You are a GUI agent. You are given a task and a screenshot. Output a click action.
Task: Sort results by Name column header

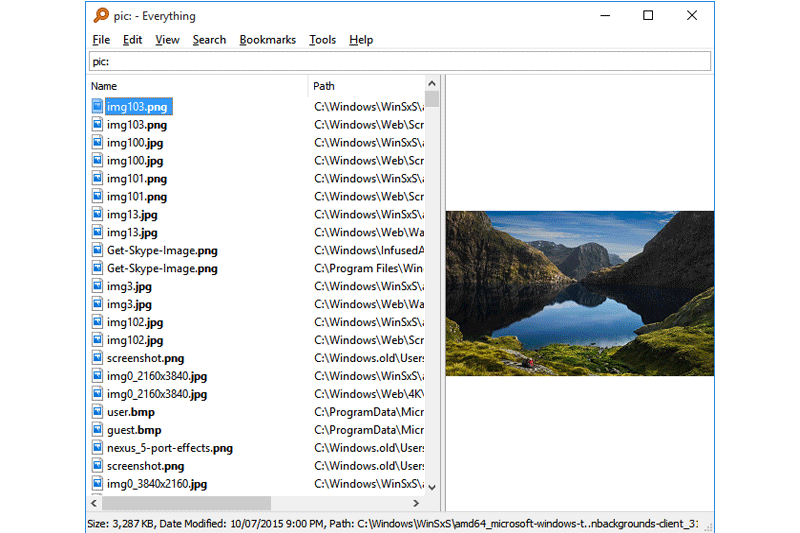(198, 86)
